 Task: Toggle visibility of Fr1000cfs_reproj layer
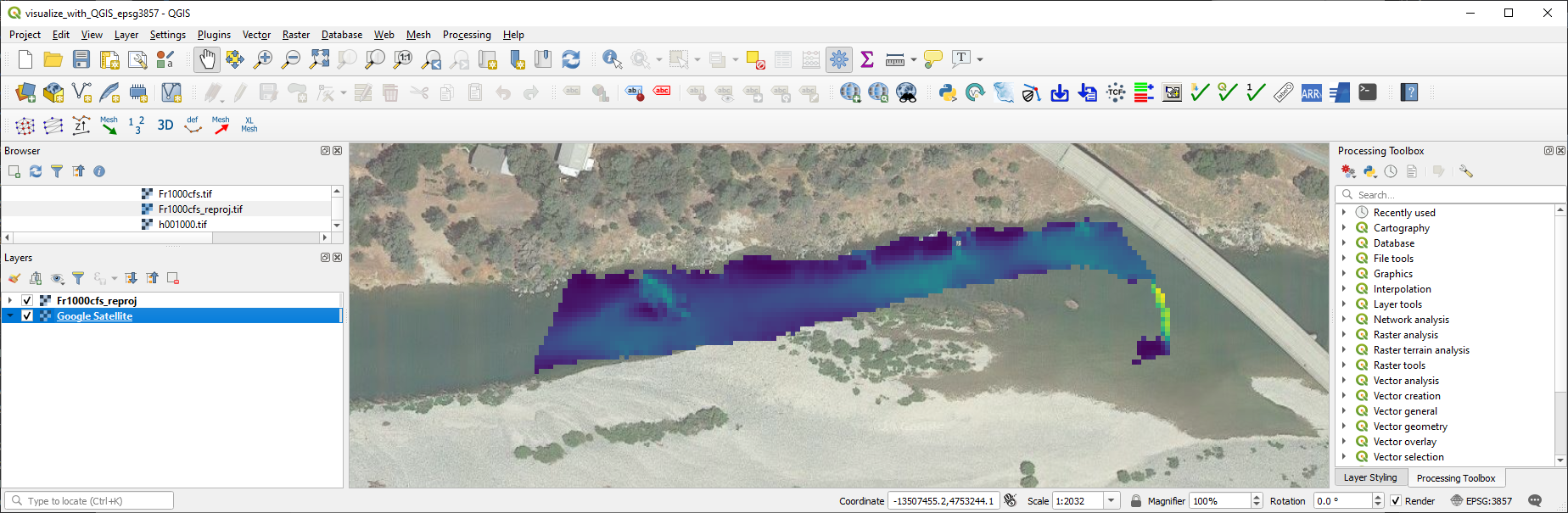coord(27,300)
